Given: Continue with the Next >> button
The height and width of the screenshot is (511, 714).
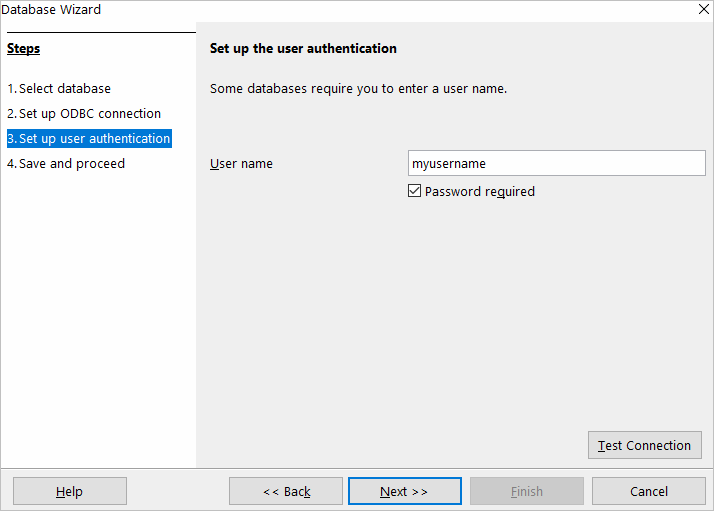Looking at the screenshot, I should point(404,491).
